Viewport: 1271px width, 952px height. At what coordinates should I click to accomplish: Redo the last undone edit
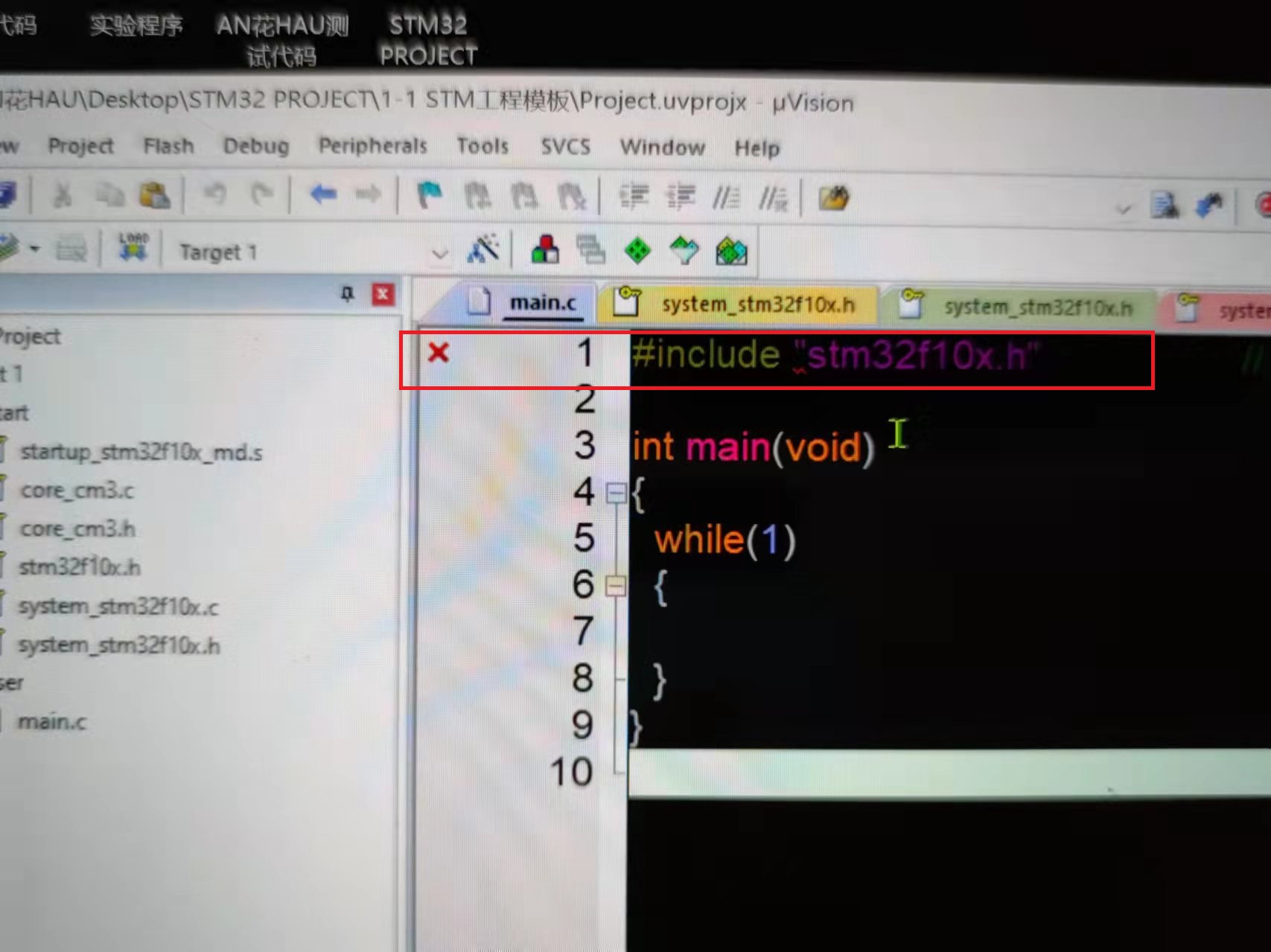click(261, 195)
